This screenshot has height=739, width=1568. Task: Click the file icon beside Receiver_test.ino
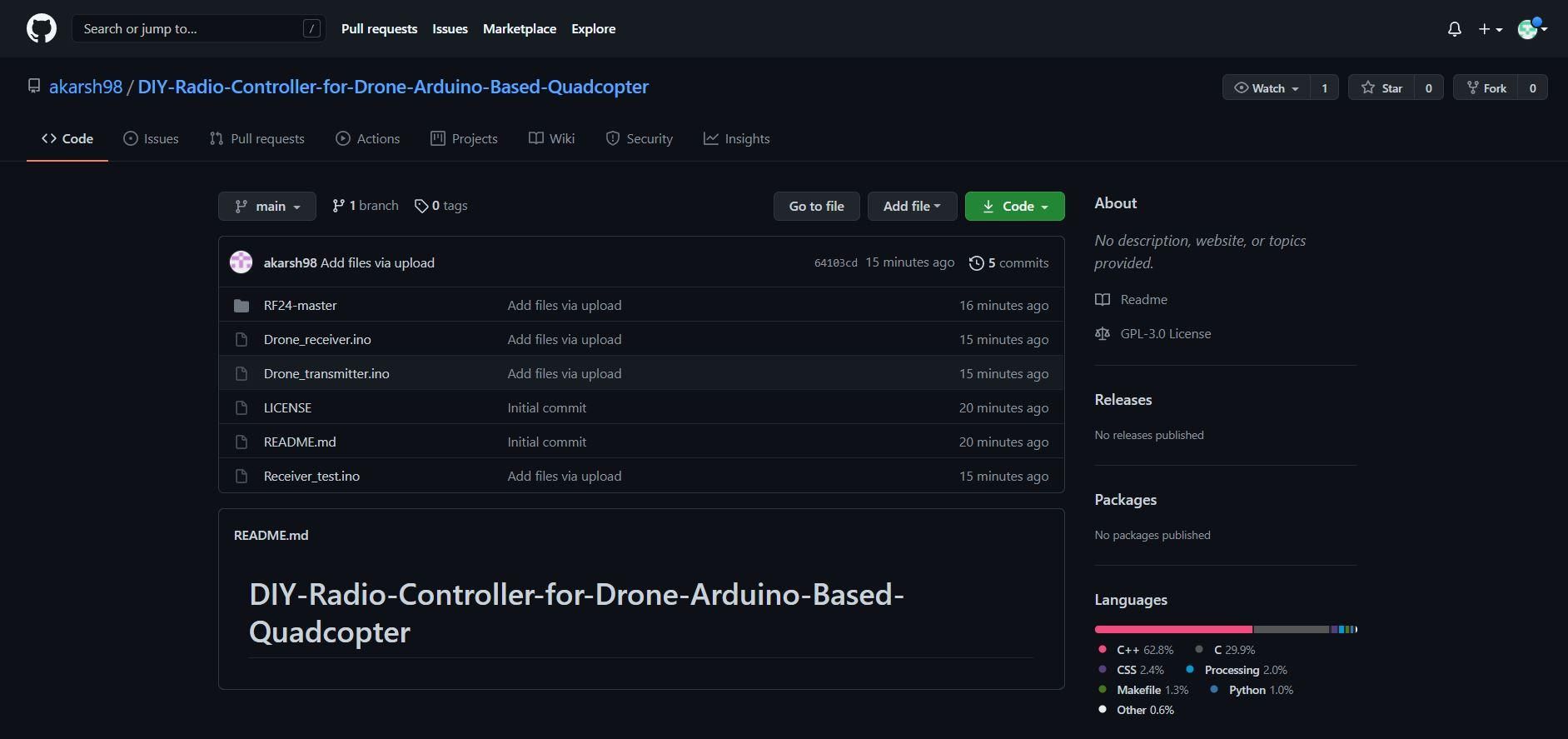[241, 477]
